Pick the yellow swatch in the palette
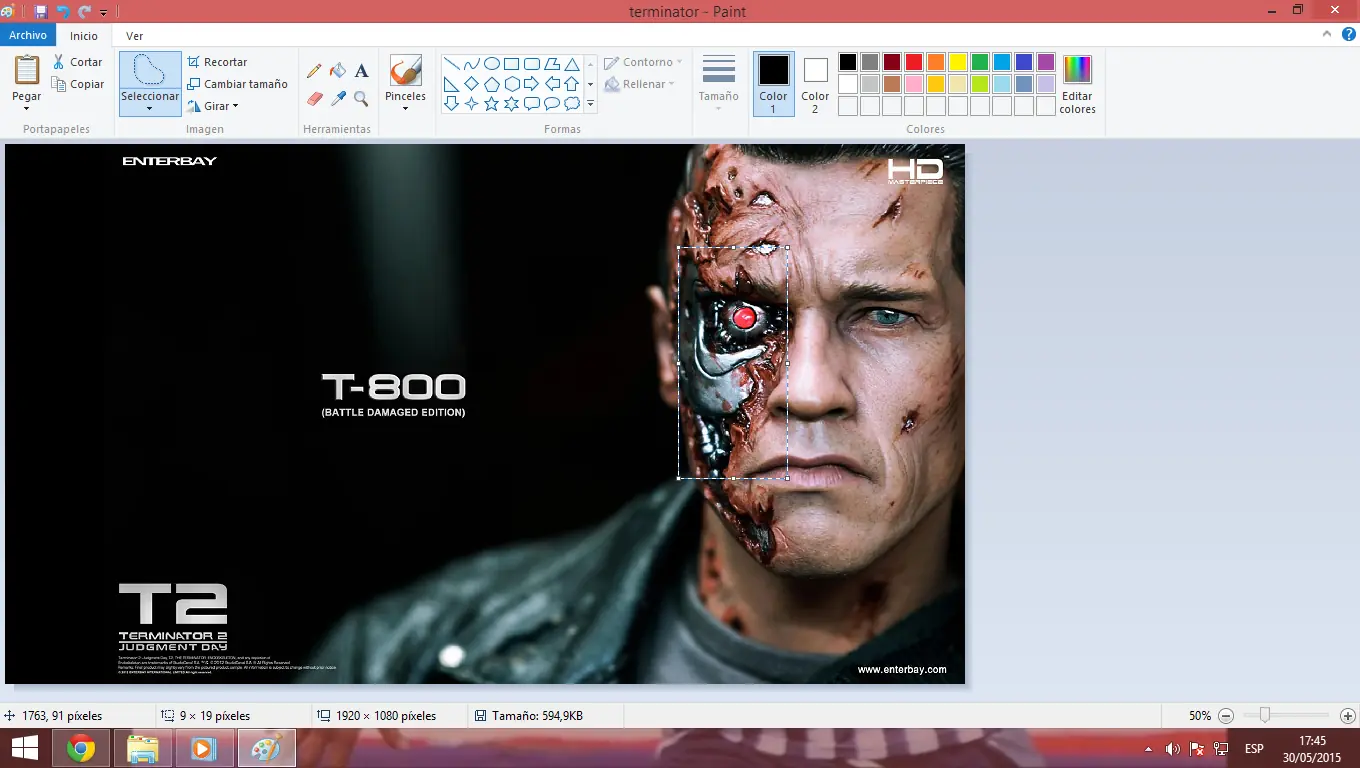The height and width of the screenshot is (768, 1360). pyautogui.click(x=958, y=62)
